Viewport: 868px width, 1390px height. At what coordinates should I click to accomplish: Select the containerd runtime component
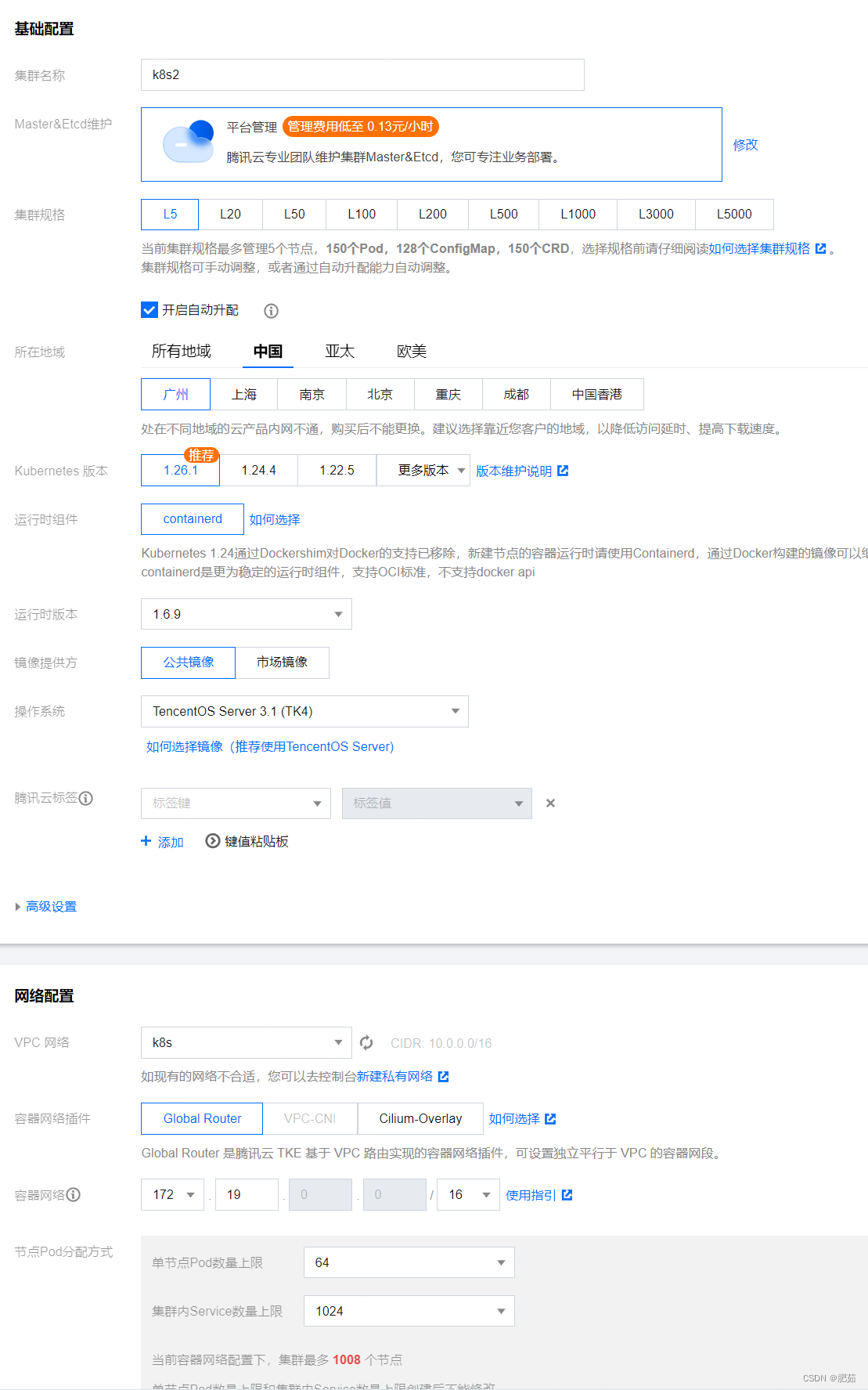(x=193, y=519)
